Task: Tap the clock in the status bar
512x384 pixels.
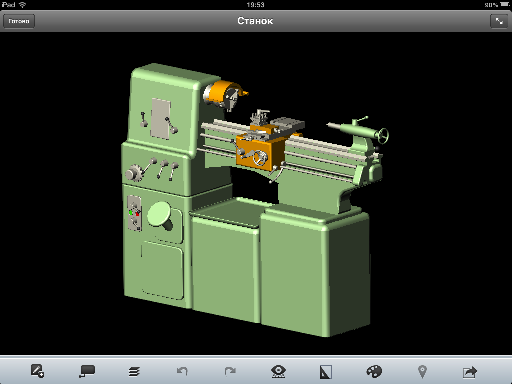Action: 256,5
